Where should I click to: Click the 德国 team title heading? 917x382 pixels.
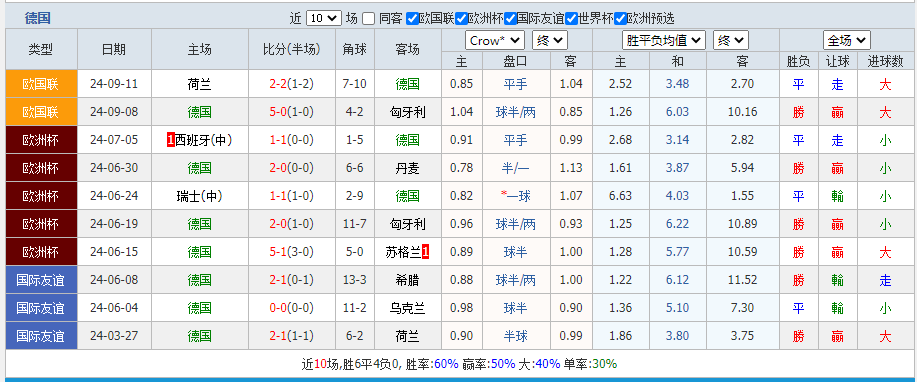pos(37,18)
